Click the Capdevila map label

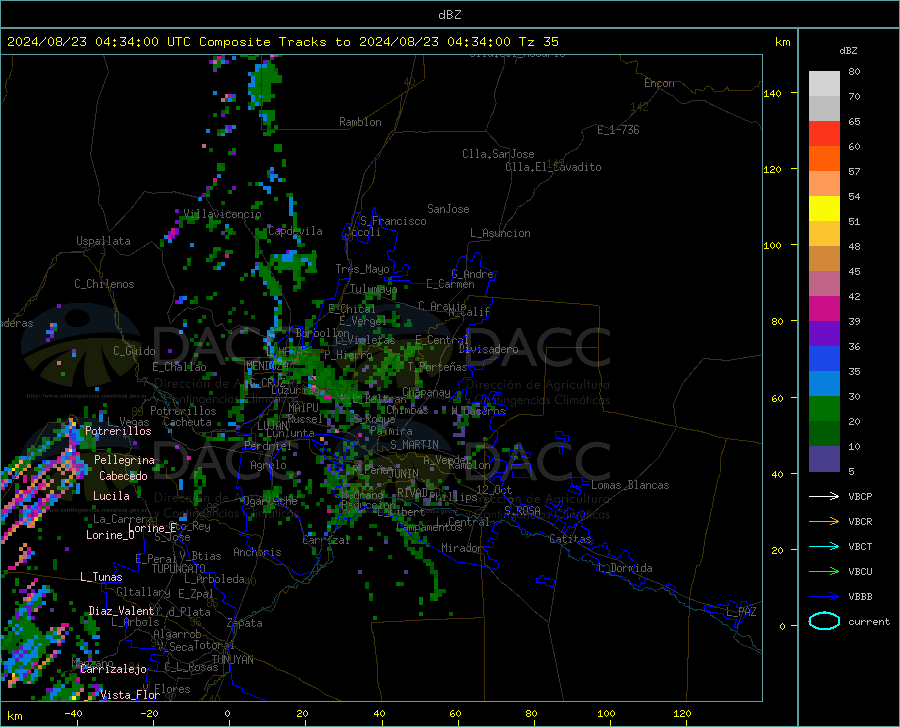point(295,231)
